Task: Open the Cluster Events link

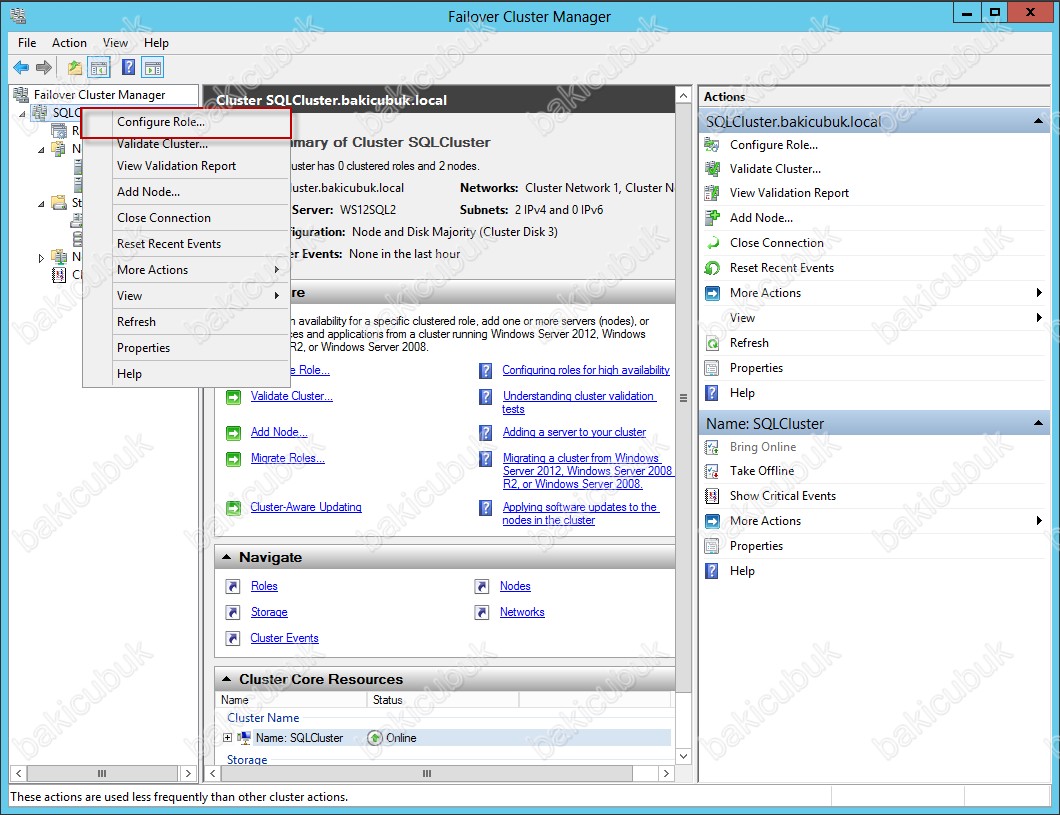Action: (x=284, y=638)
